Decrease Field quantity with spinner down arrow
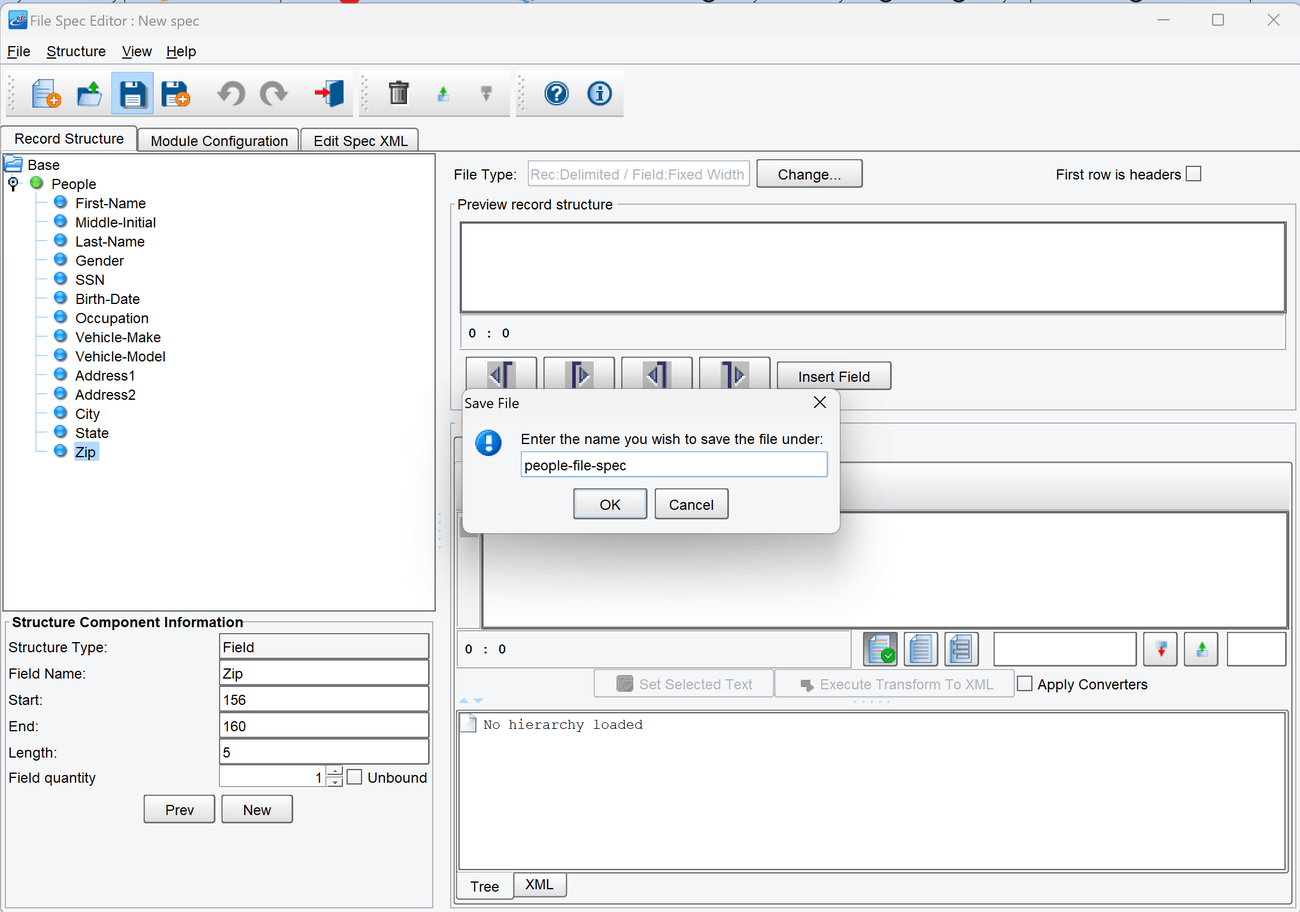 tap(335, 782)
